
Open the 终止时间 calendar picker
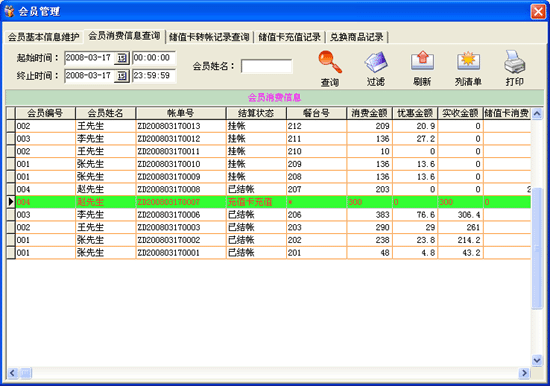122,76
